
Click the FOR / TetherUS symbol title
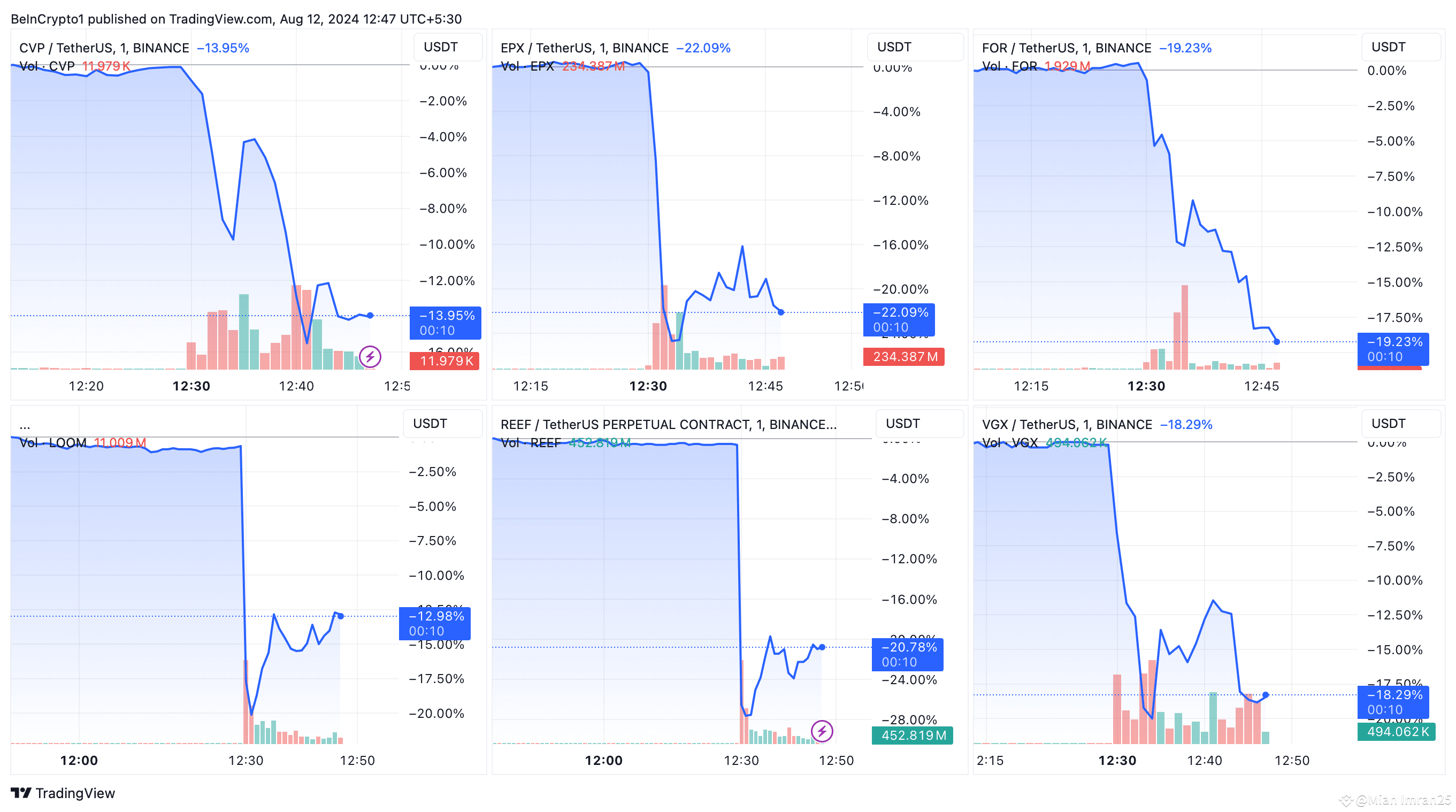coord(1066,48)
